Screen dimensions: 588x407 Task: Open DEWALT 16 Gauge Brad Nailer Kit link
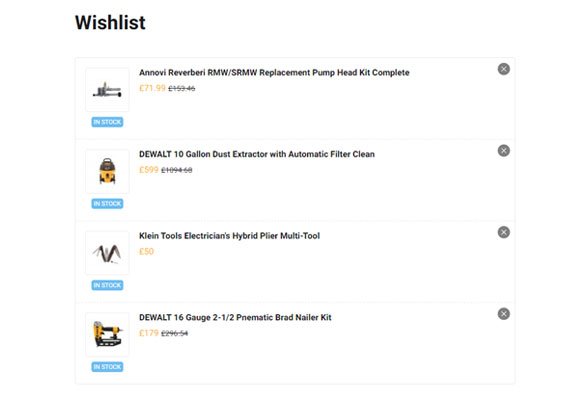pos(235,317)
